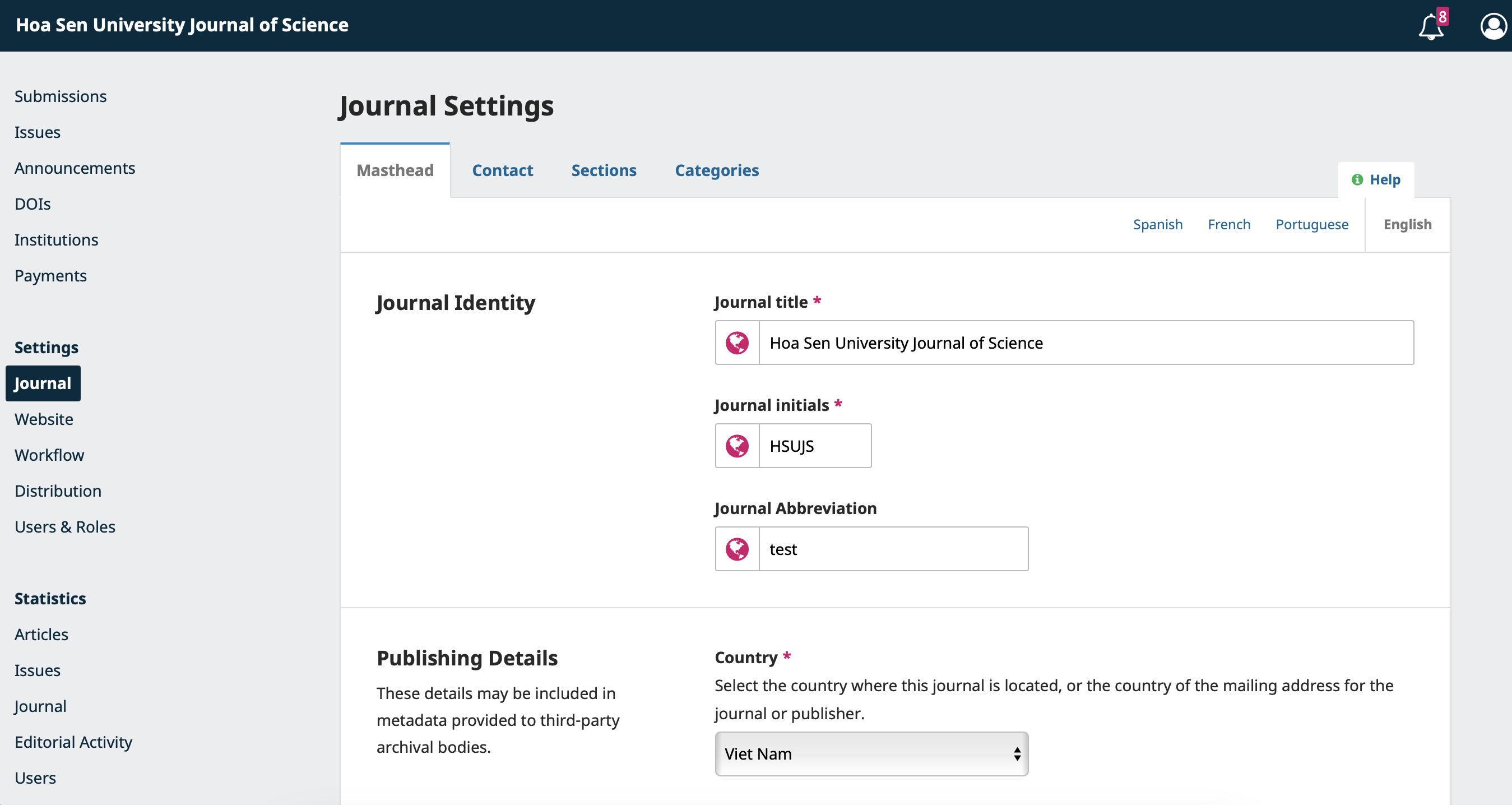Click globe icon beside Journal title field

tap(736, 343)
